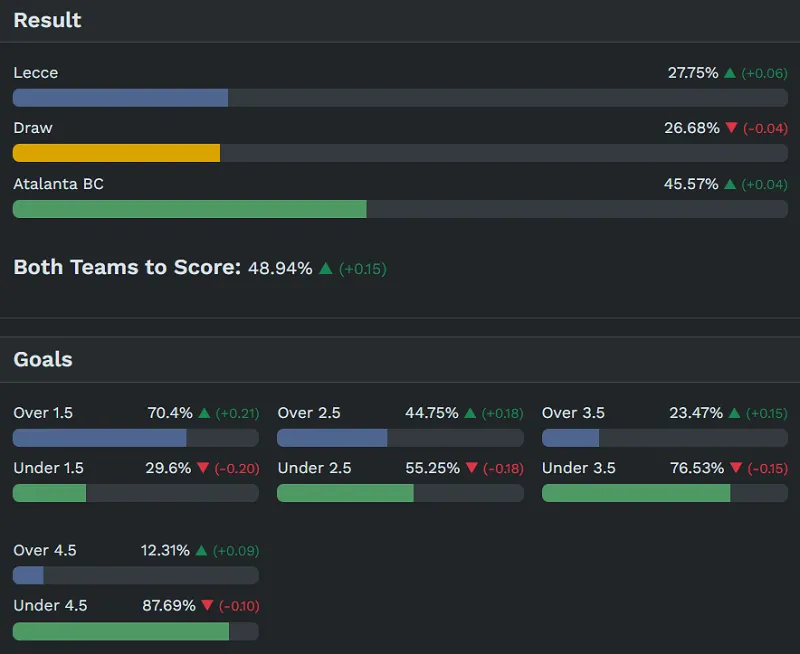This screenshot has width=800, height=654.
Task: Click the green up arrow for Over 1.5
Action: [x=204, y=413]
